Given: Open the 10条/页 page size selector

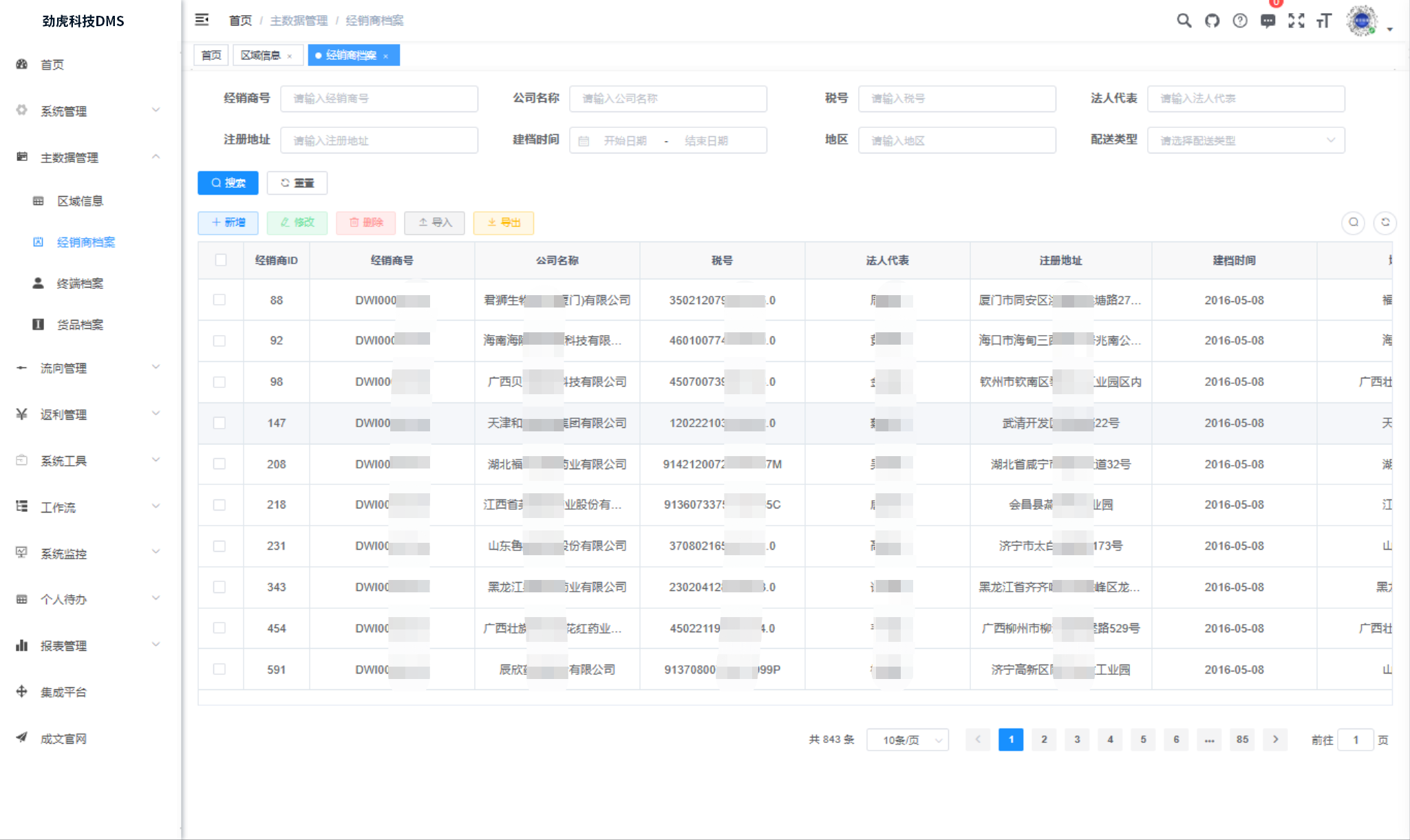Looking at the screenshot, I should (908, 740).
